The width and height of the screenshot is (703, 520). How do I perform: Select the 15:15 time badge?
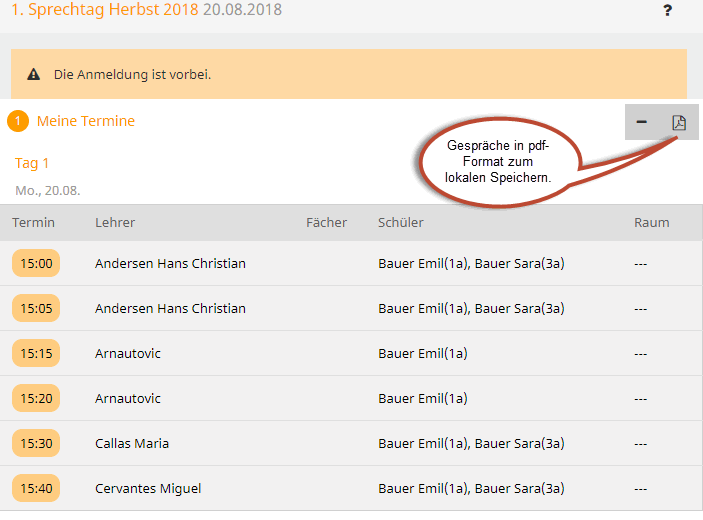click(36, 353)
